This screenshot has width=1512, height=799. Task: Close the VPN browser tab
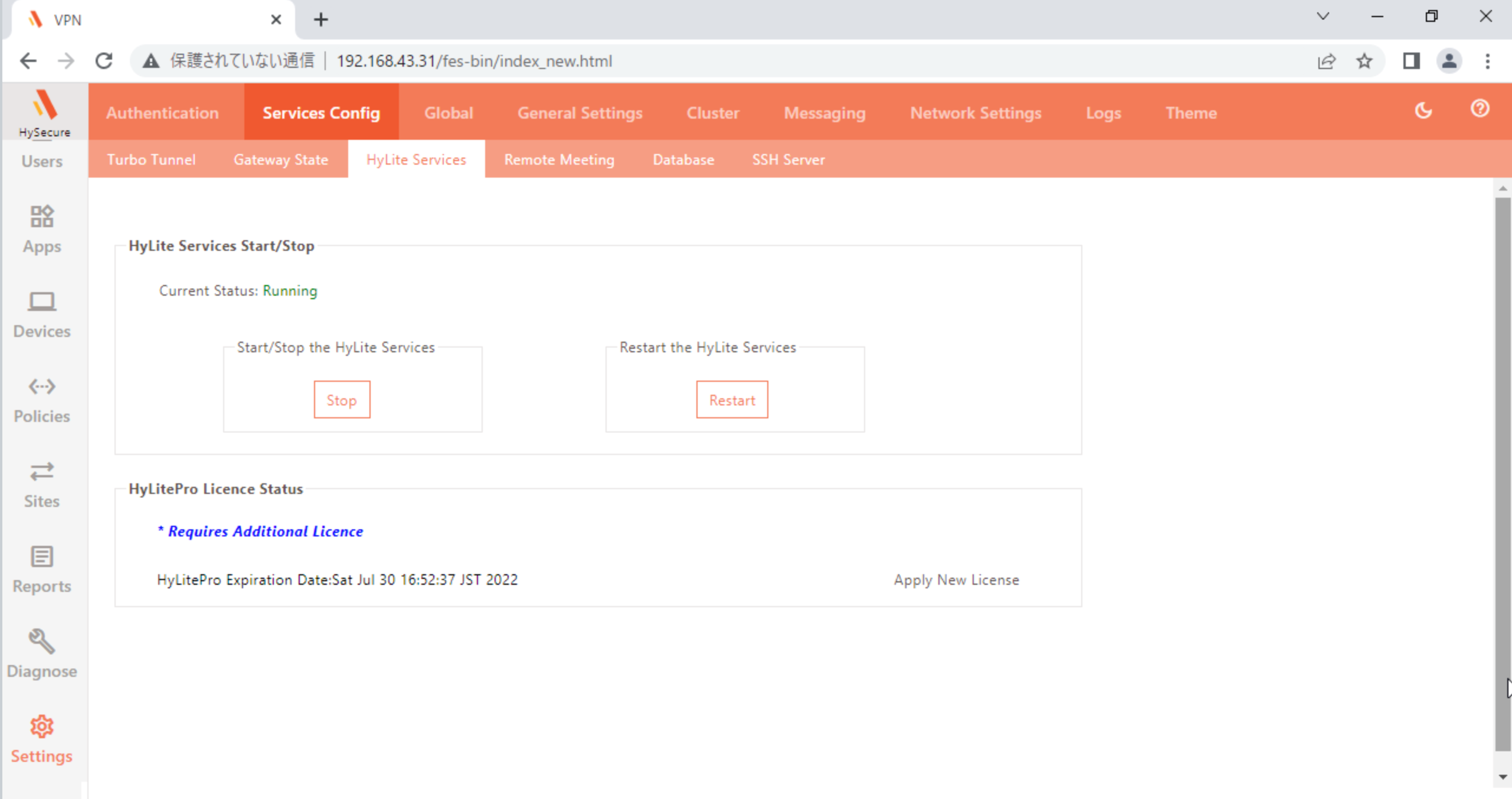[x=276, y=19]
